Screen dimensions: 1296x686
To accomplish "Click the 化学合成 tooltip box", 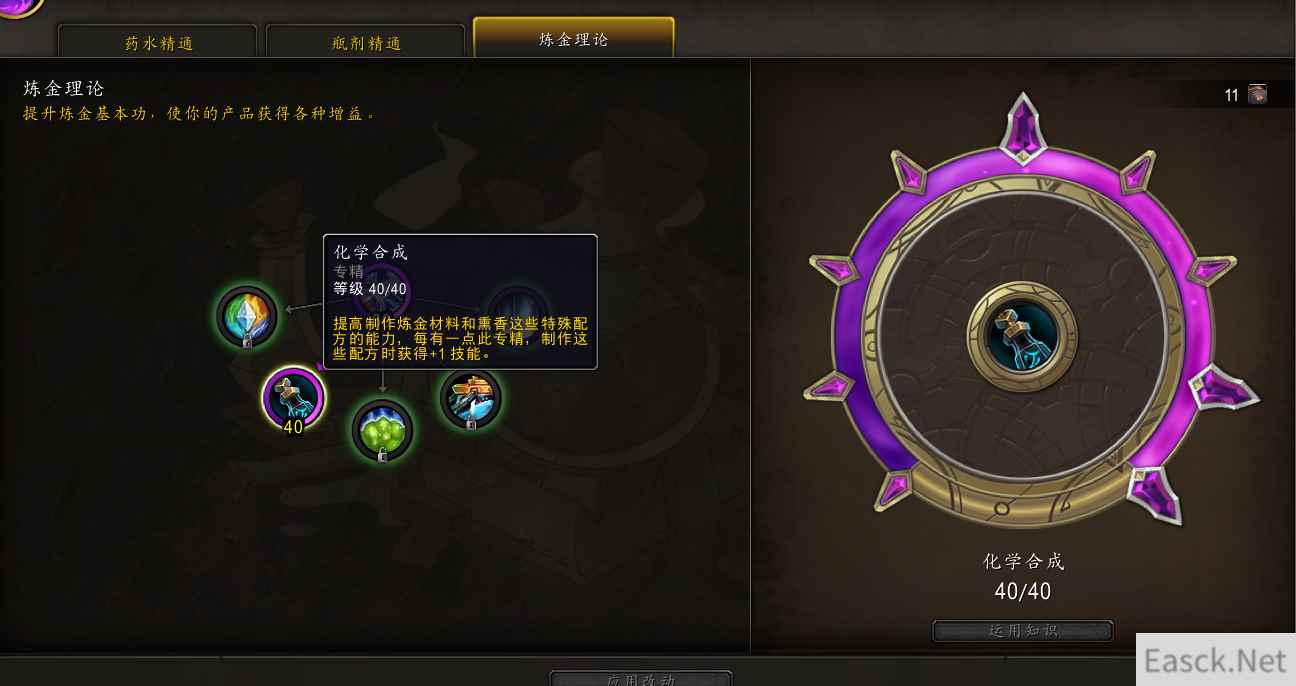I will [460, 302].
